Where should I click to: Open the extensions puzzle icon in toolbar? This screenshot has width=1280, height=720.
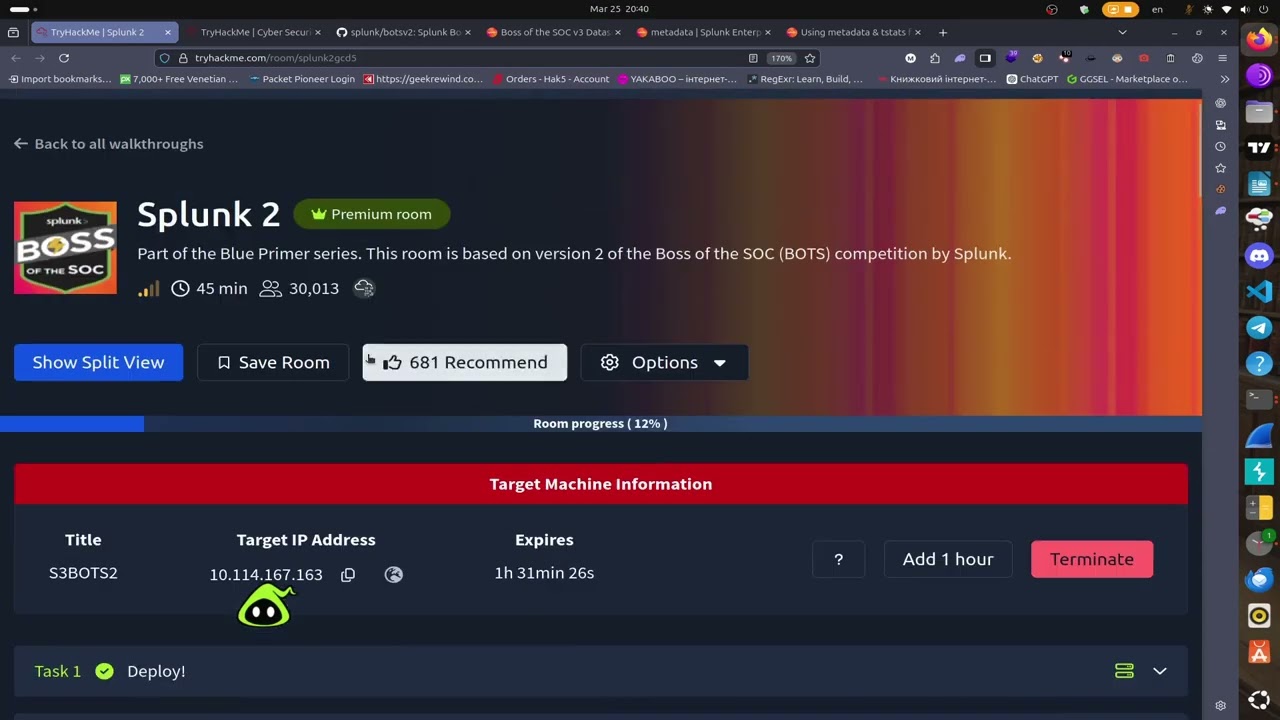pyautogui.click(x=934, y=58)
